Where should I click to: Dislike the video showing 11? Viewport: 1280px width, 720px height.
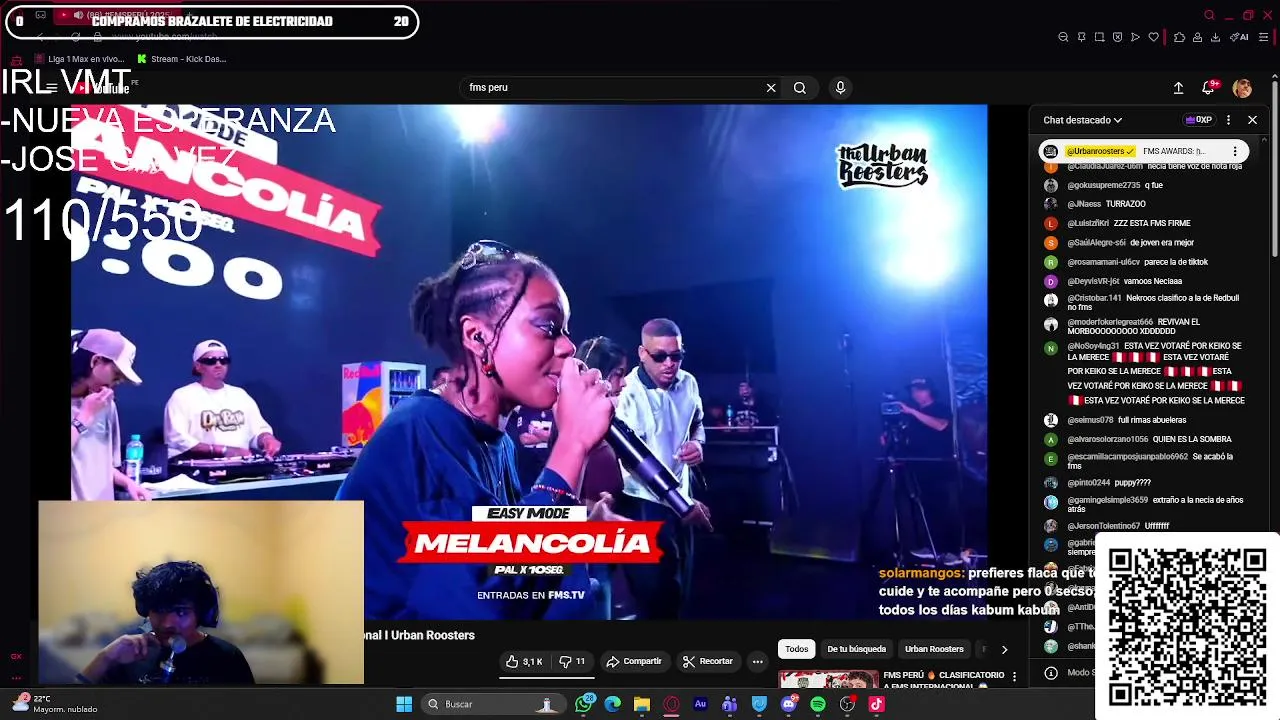573,662
